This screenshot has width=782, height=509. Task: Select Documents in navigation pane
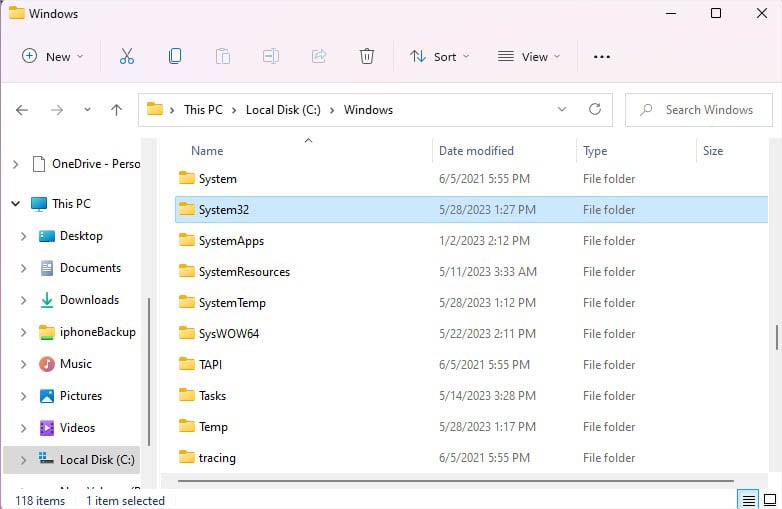(90, 268)
